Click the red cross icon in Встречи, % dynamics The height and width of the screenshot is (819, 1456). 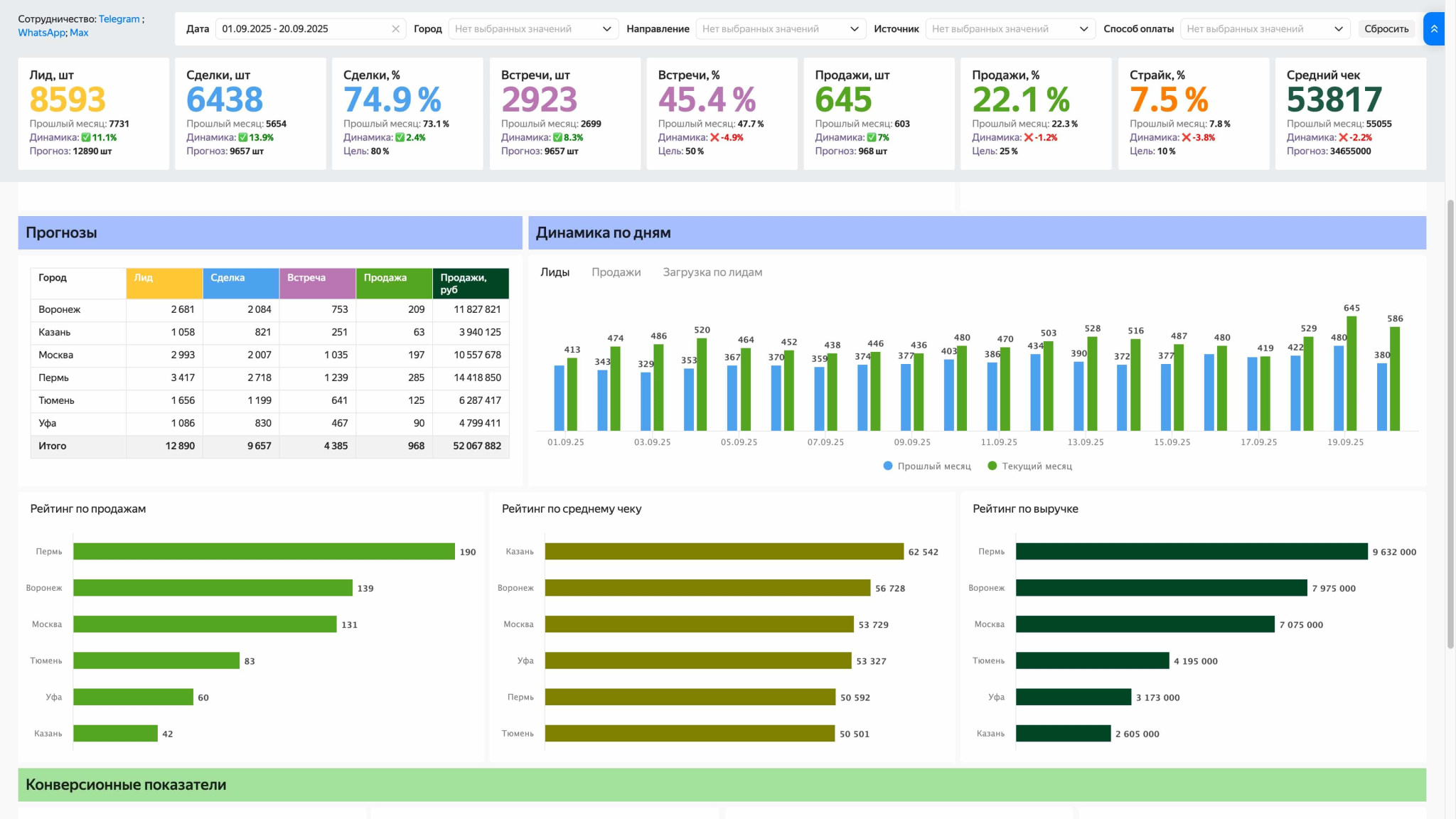tap(714, 138)
